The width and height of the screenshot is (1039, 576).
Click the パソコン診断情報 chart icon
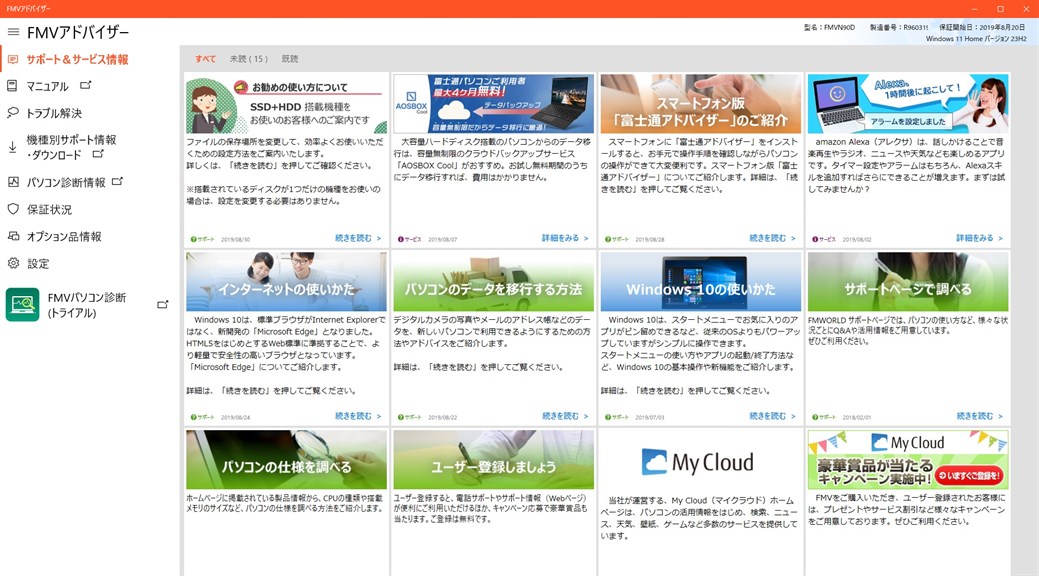(13, 182)
